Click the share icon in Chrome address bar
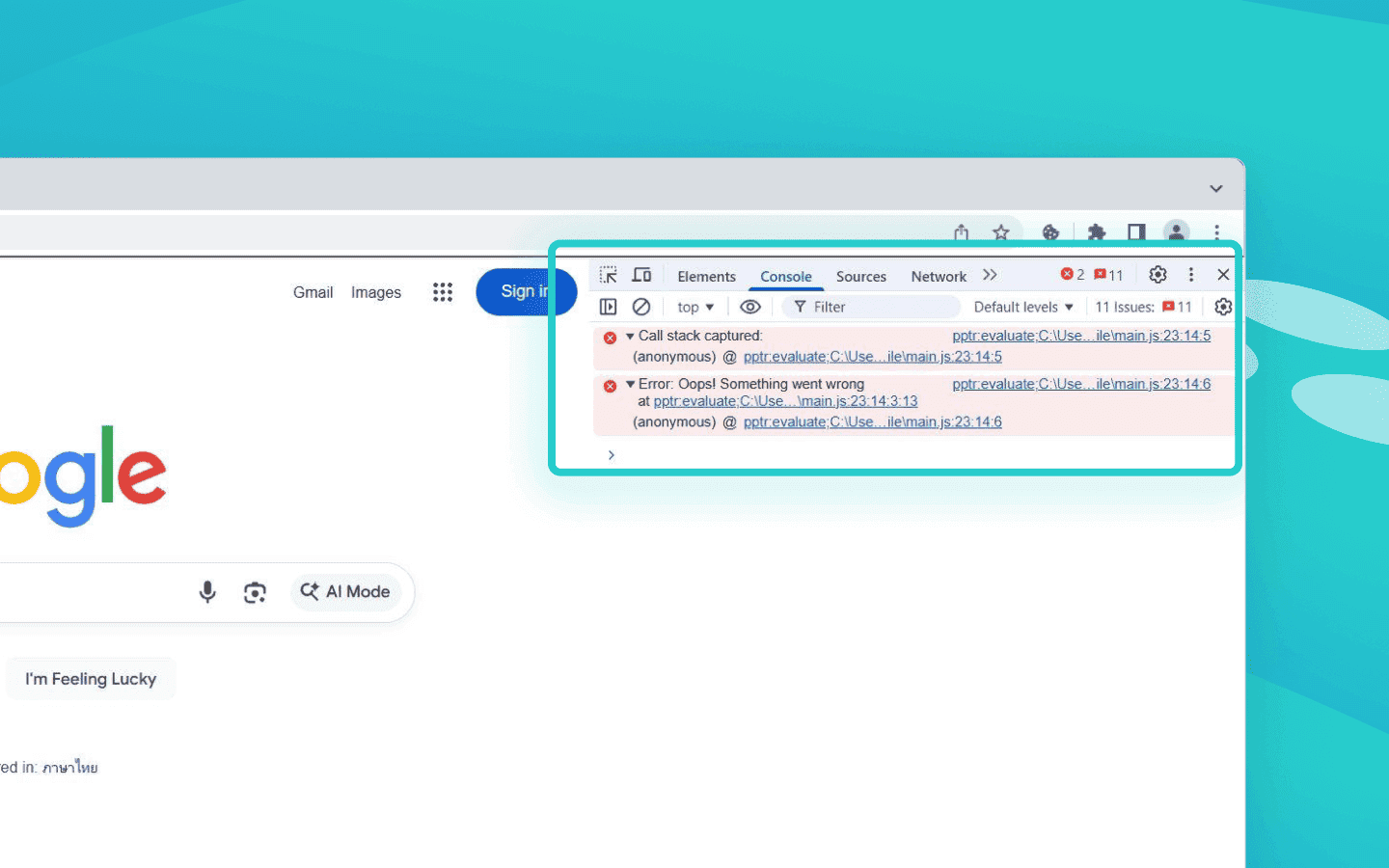This screenshot has width=1389, height=868. [x=961, y=232]
